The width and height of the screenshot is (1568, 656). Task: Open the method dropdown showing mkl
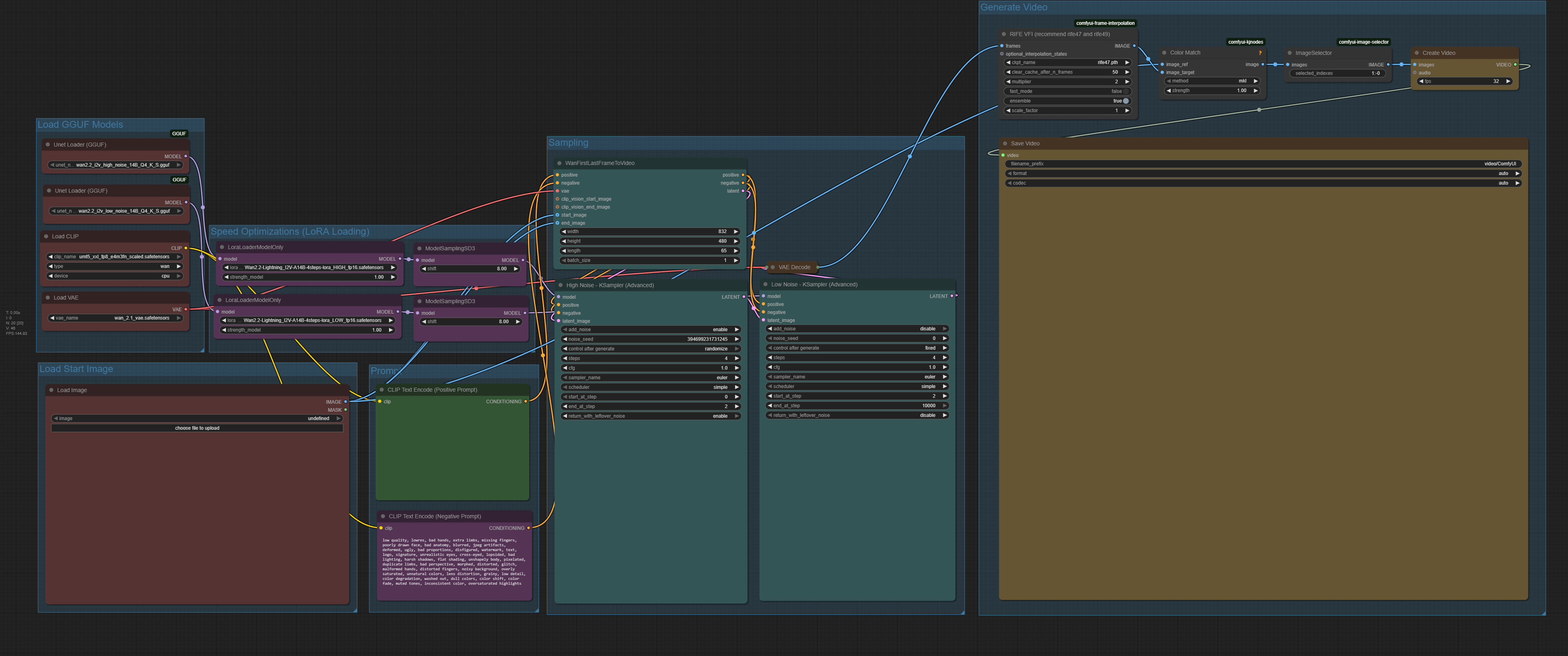[1212, 81]
